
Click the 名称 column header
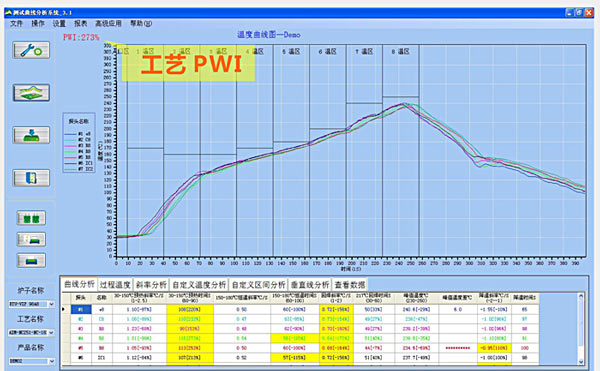pyautogui.click(x=102, y=298)
